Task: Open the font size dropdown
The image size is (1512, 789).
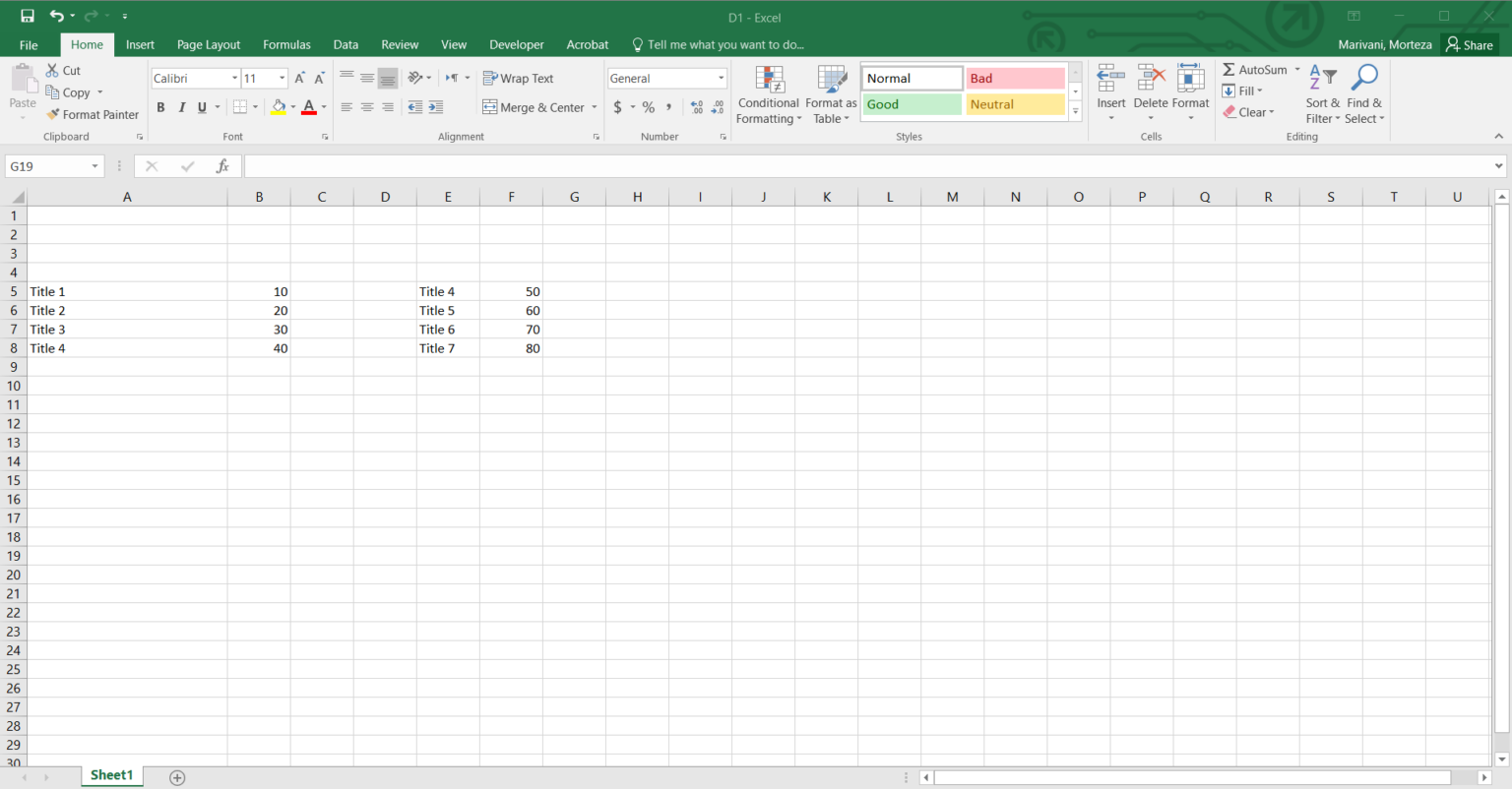Action: point(283,78)
